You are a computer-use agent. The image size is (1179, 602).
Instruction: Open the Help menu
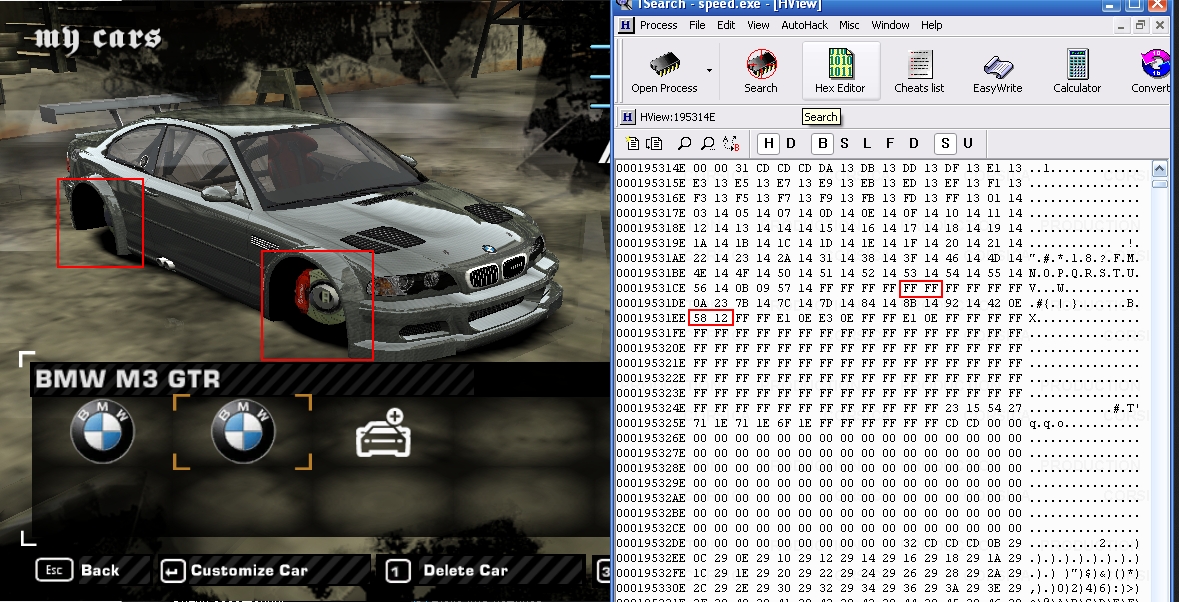pos(931,25)
